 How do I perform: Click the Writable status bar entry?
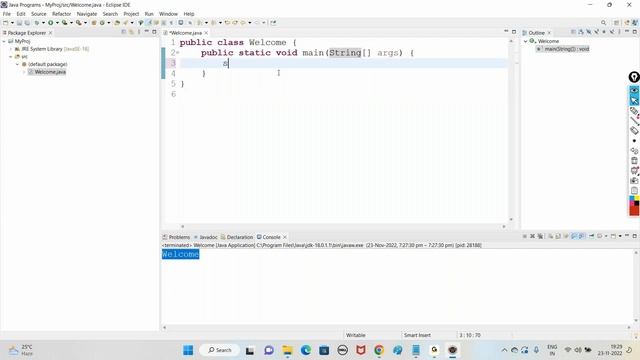pos(356,335)
